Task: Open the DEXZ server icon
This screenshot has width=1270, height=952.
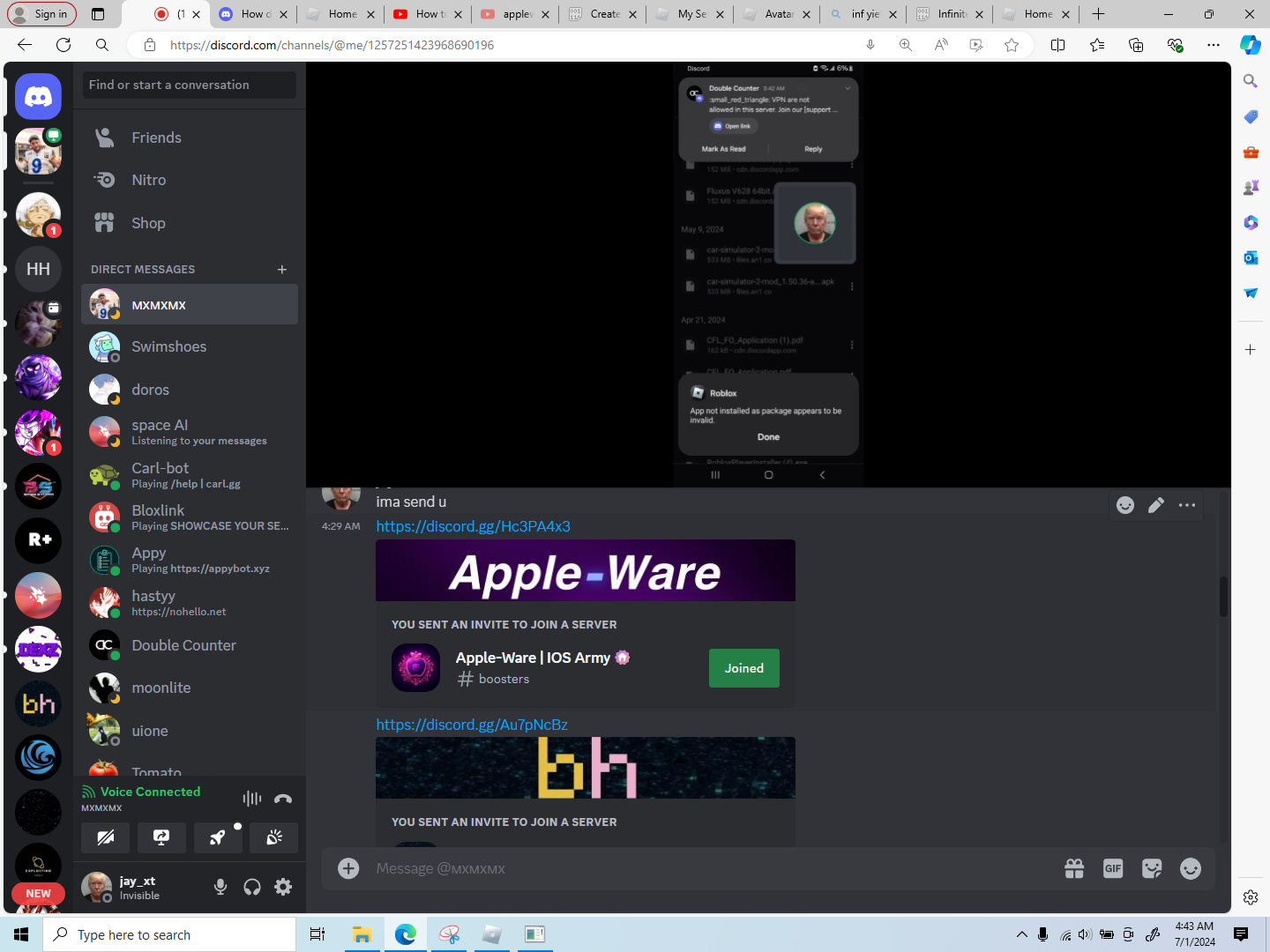Action: [x=38, y=650]
